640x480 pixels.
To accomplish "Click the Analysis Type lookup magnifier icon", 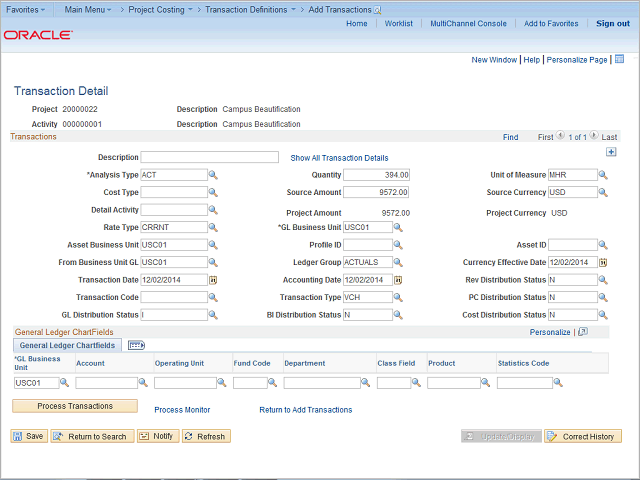I will click(x=213, y=175).
